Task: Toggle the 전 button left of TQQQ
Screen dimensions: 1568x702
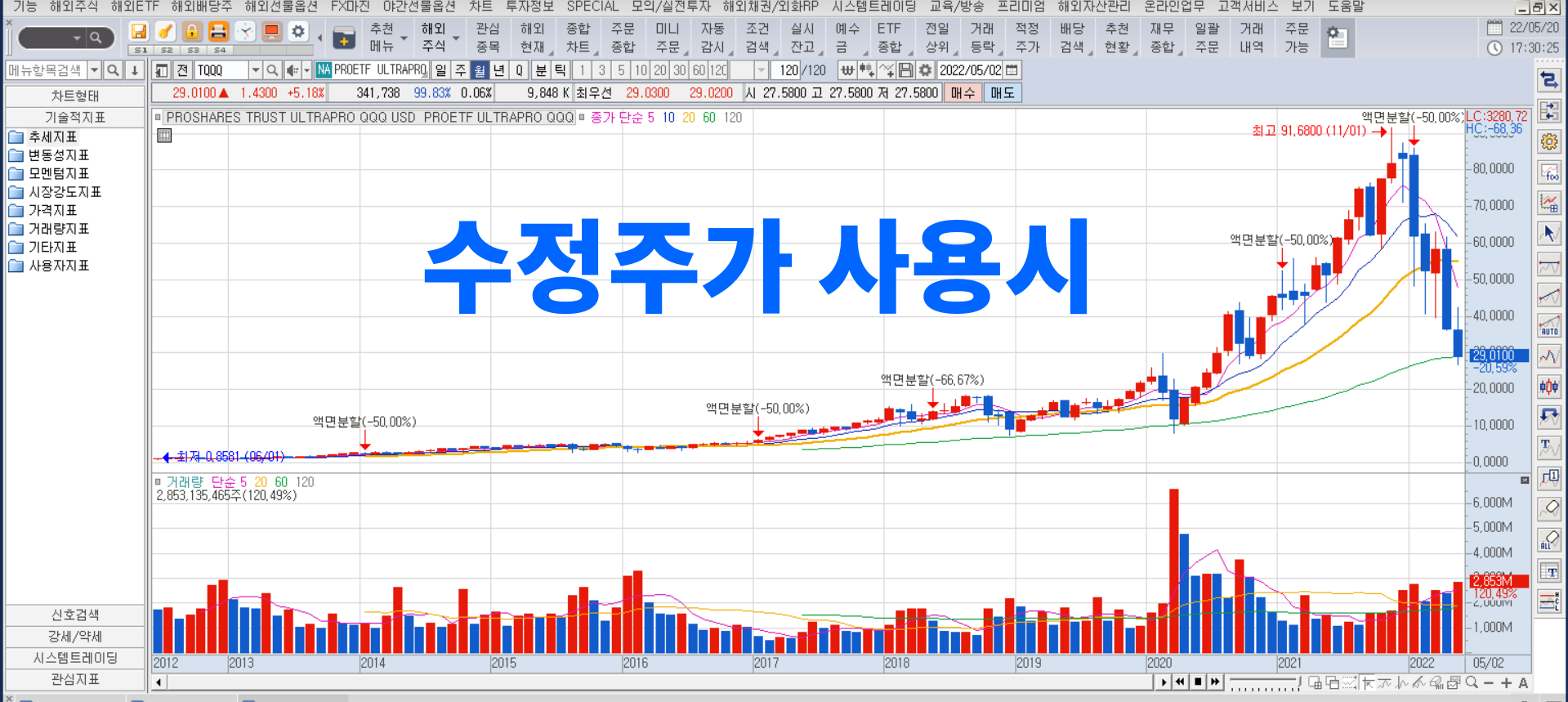Action: tap(182, 70)
